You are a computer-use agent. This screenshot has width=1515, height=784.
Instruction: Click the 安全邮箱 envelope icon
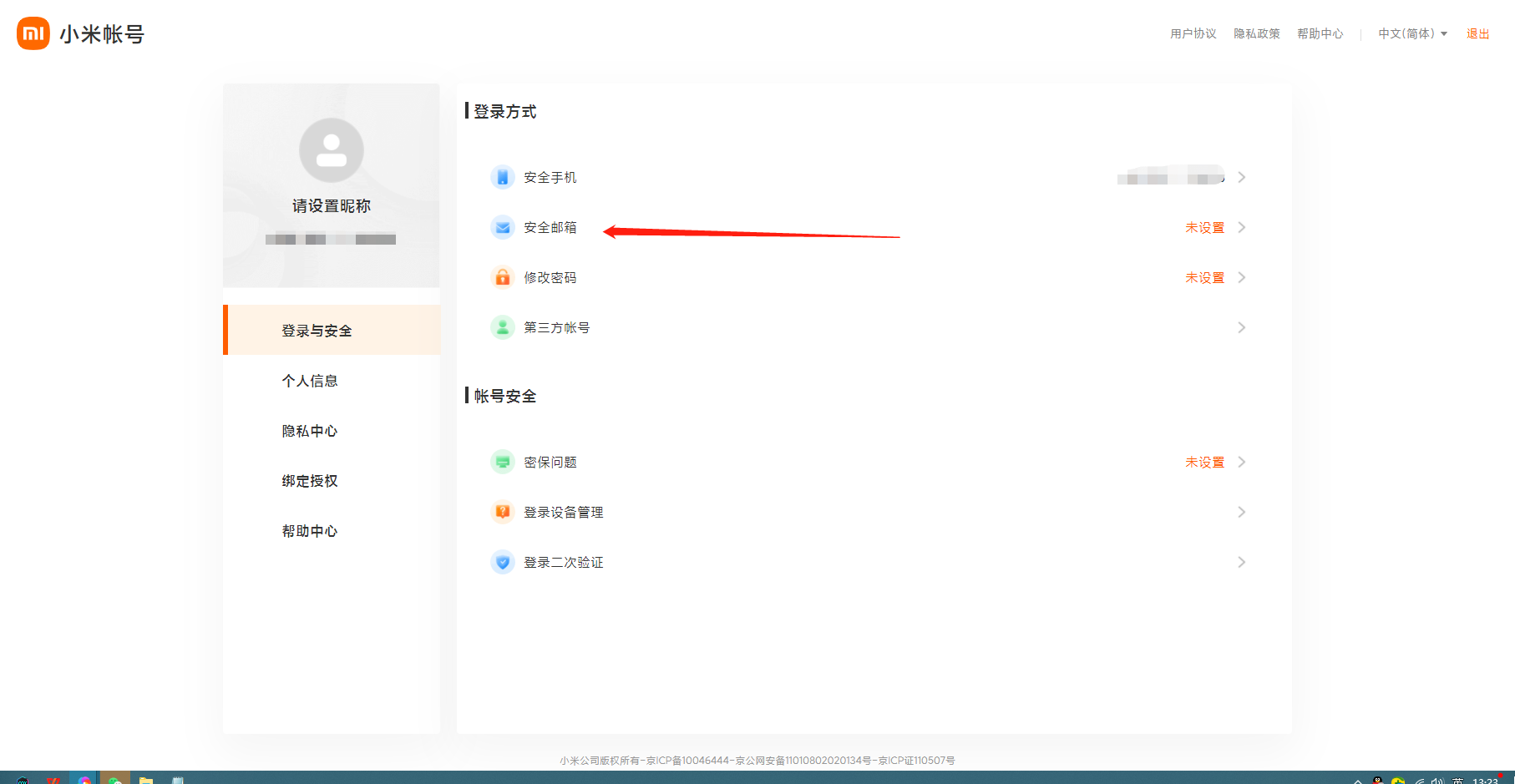pos(503,227)
